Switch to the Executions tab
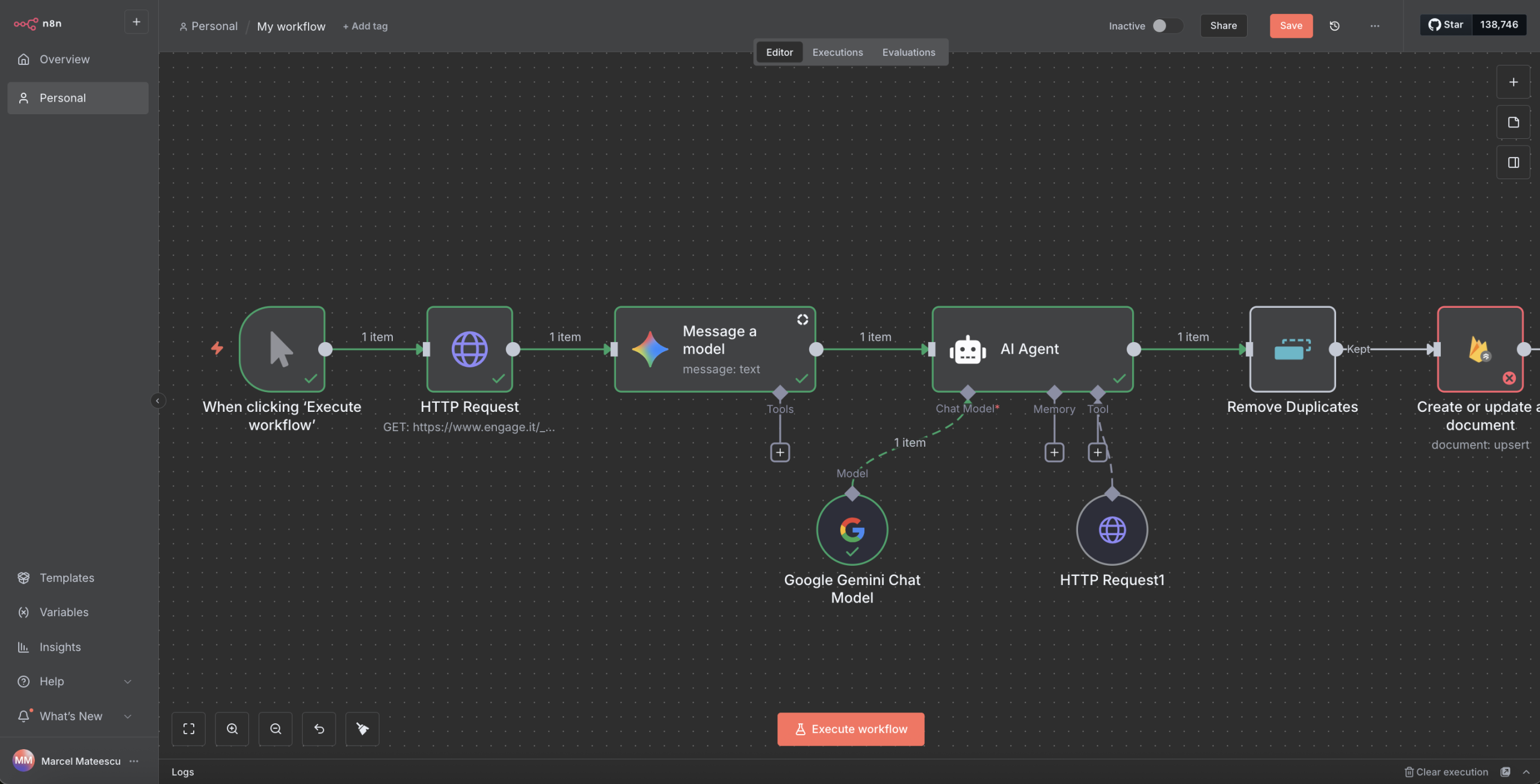The height and width of the screenshot is (784, 1540). click(837, 52)
